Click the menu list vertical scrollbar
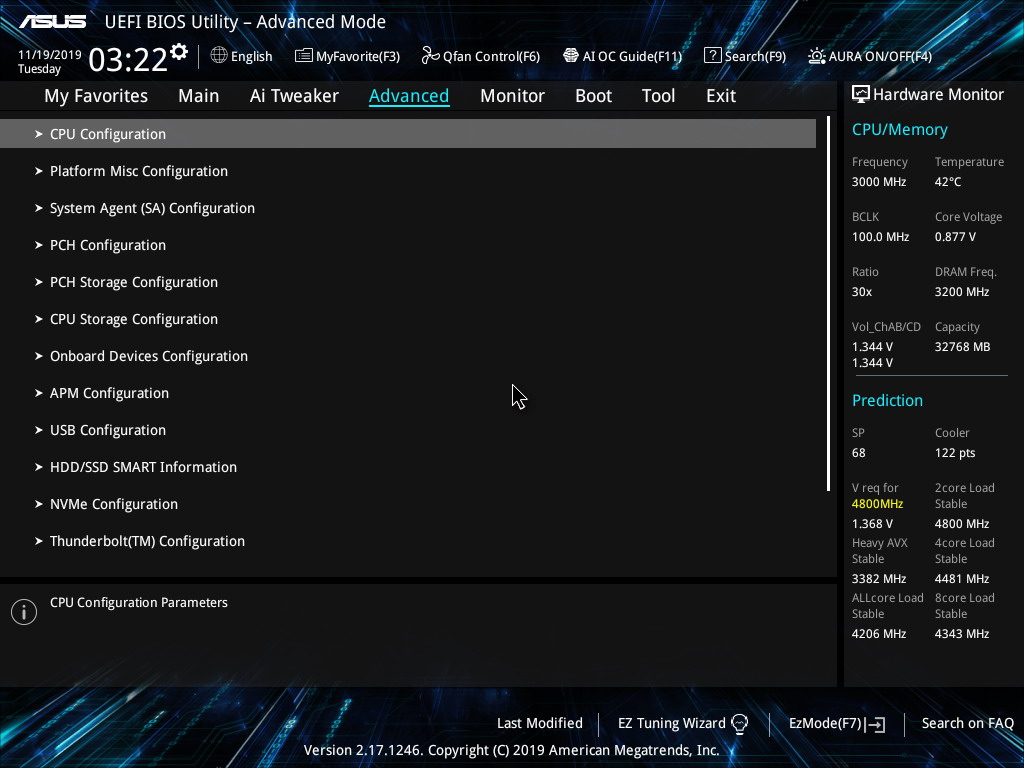The height and width of the screenshot is (768, 1024). [x=828, y=304]
